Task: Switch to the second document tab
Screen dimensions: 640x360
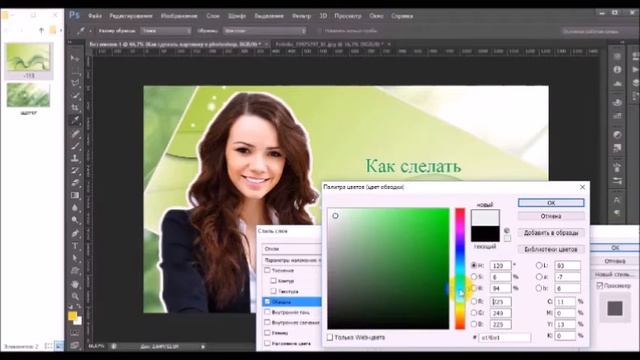Action: [329, 44]
